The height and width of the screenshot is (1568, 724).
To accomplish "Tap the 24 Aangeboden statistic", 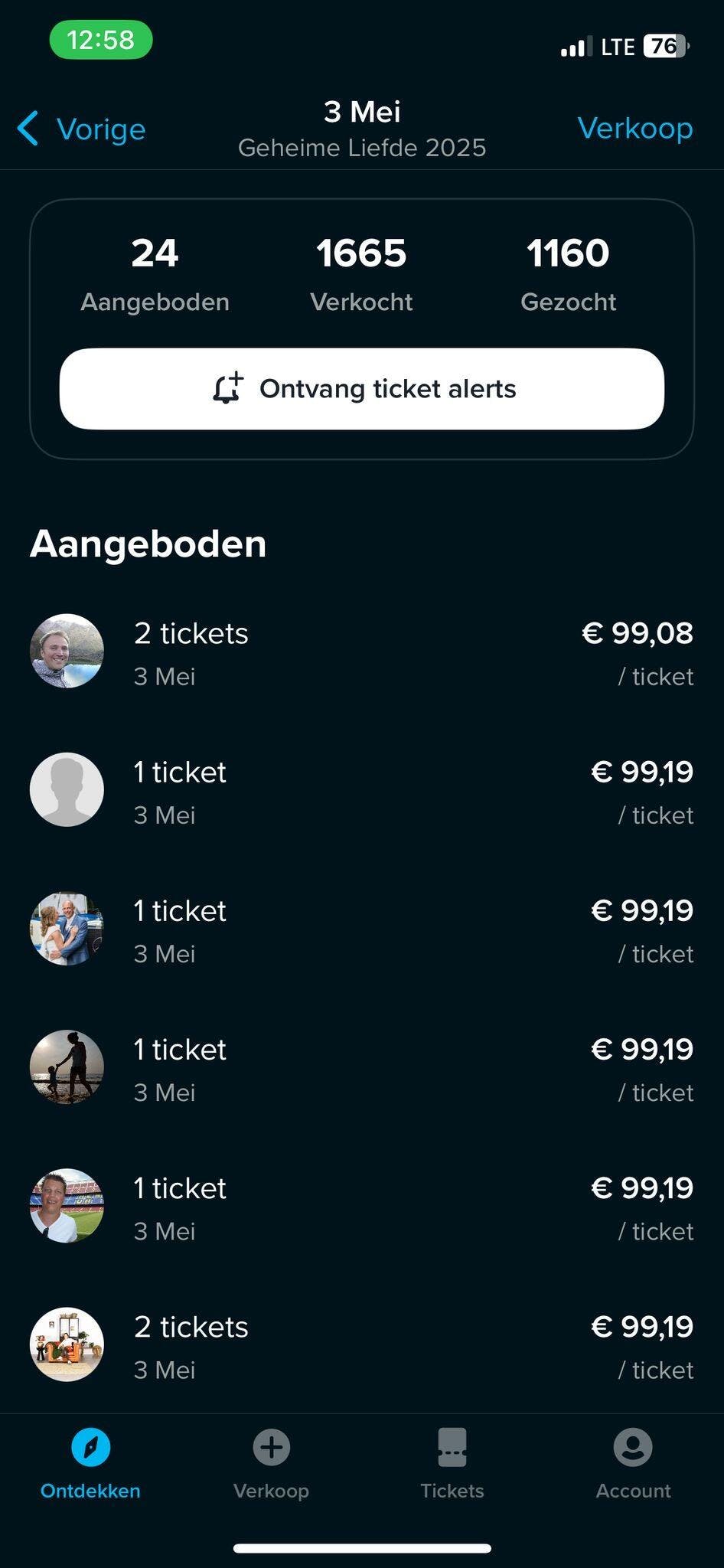I will (x=155, y=273).
